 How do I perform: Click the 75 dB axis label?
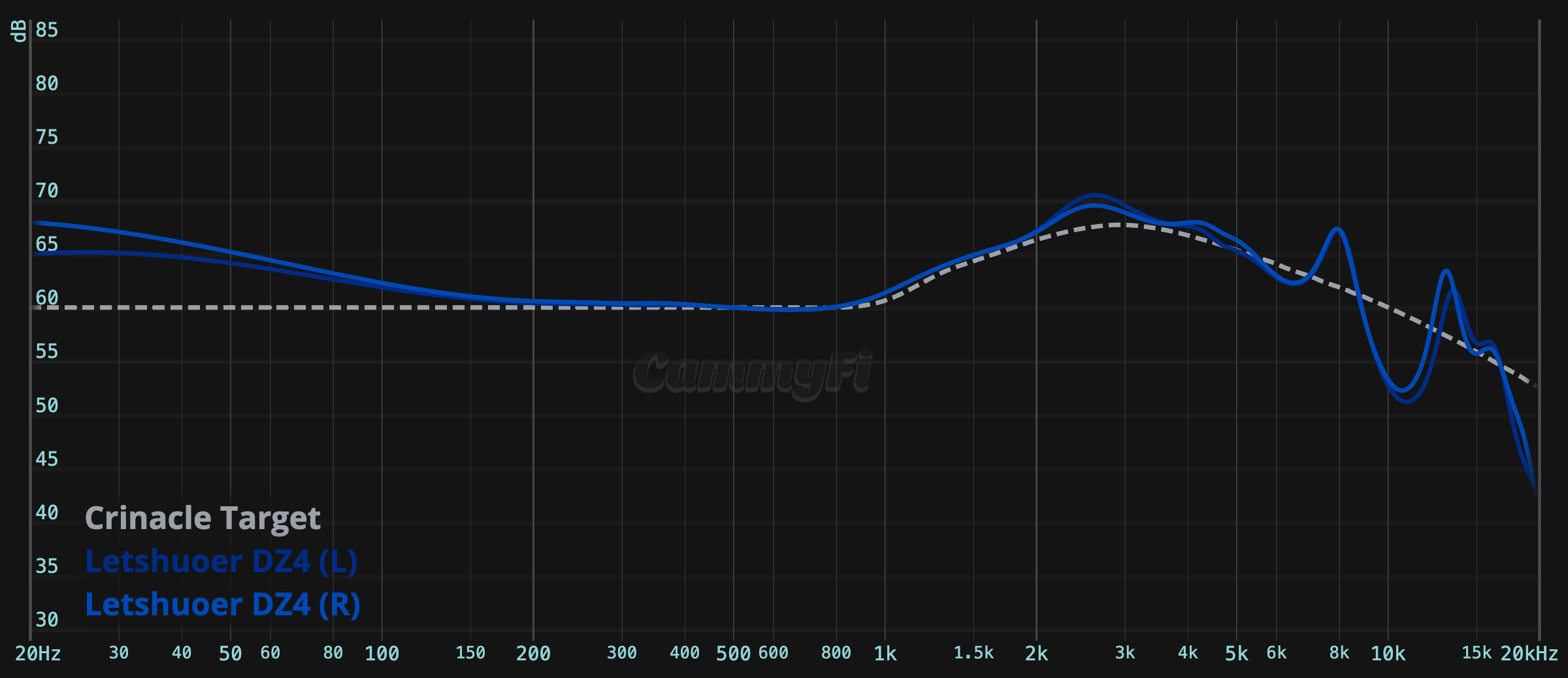[x=46, y=137]
